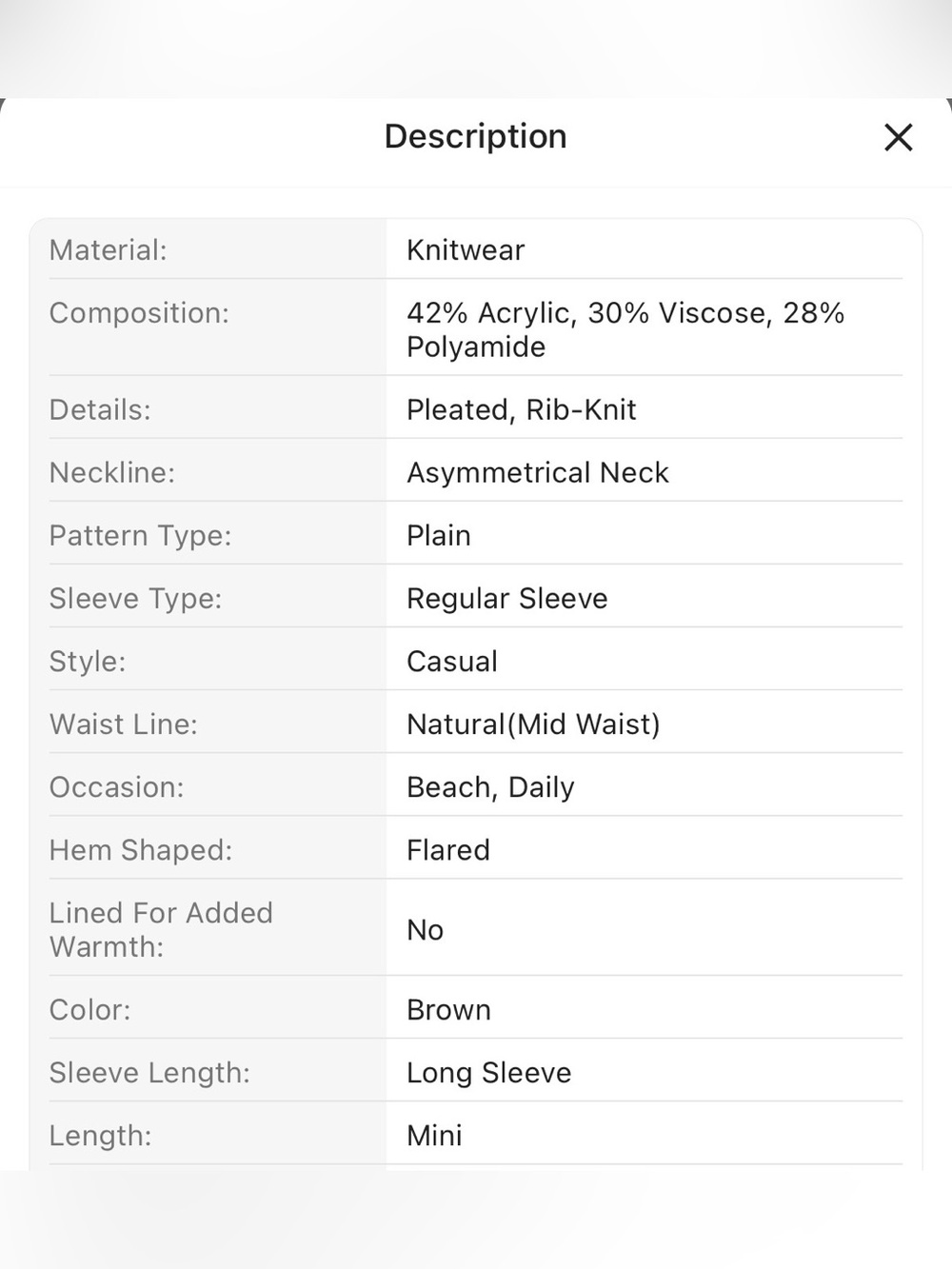Tap the Regular Sleeve value
Image resolution: width=952 pixels, height=1269 pixels.
click(x=507, y=599)
